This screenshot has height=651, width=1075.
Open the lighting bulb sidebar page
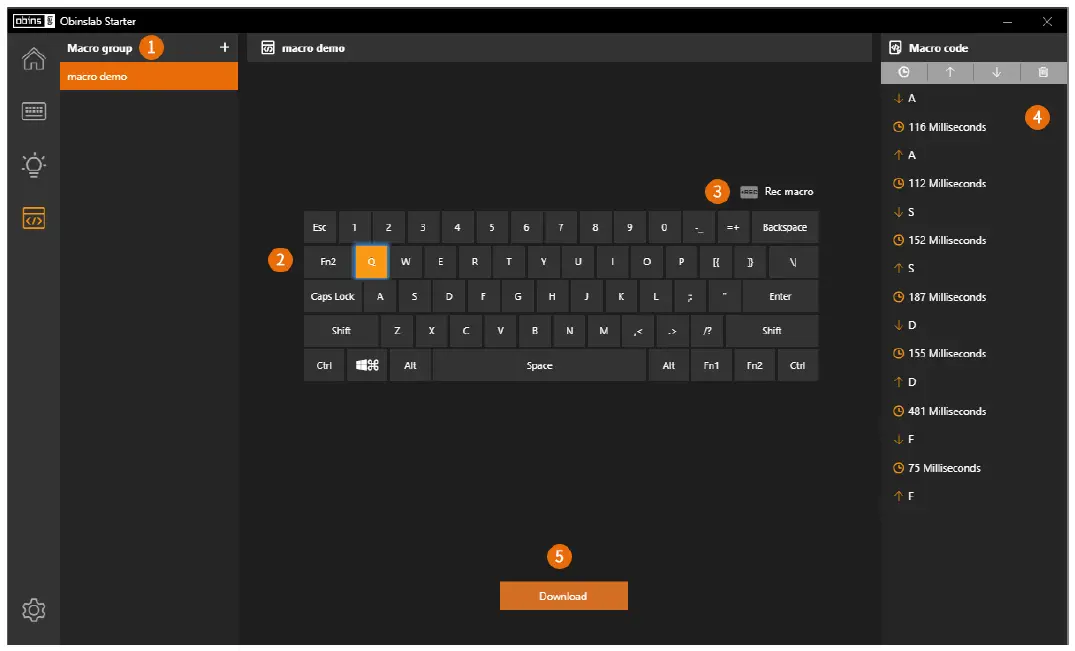tap(34, 165)
